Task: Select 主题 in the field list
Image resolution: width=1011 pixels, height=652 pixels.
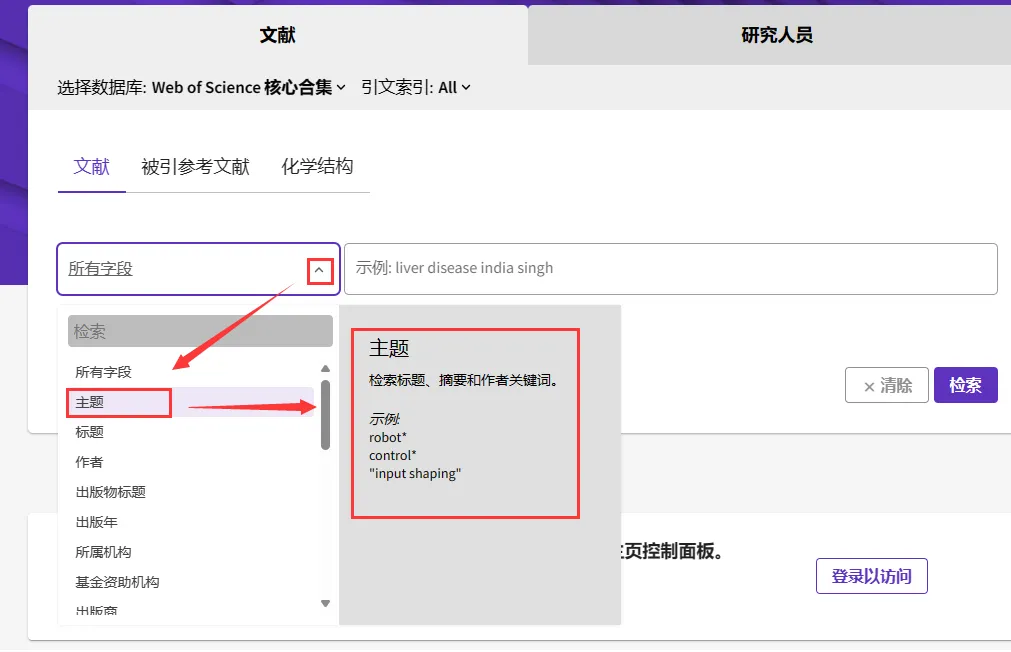Action: pos(90,403)
